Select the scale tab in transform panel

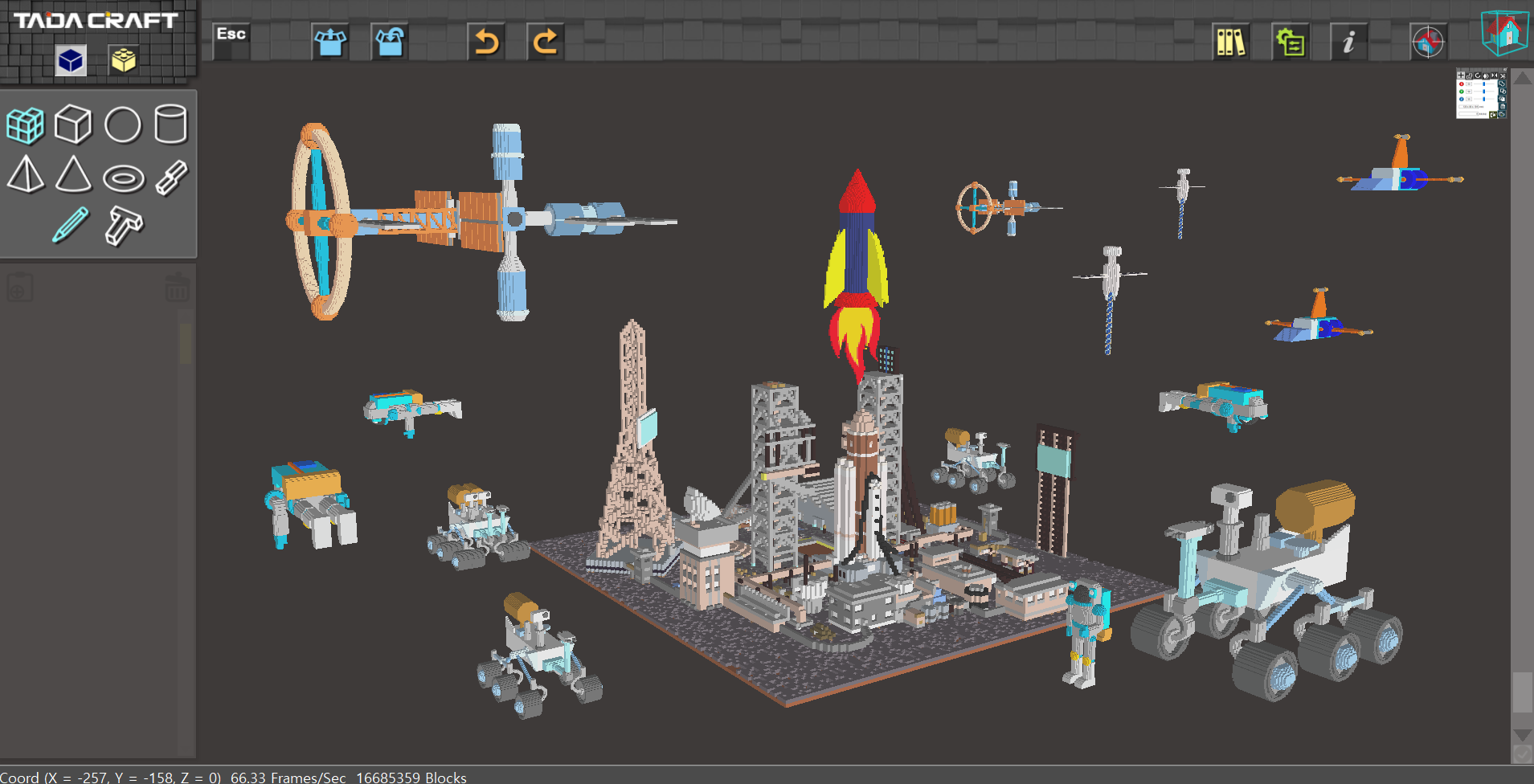[x=1469, y=76]
